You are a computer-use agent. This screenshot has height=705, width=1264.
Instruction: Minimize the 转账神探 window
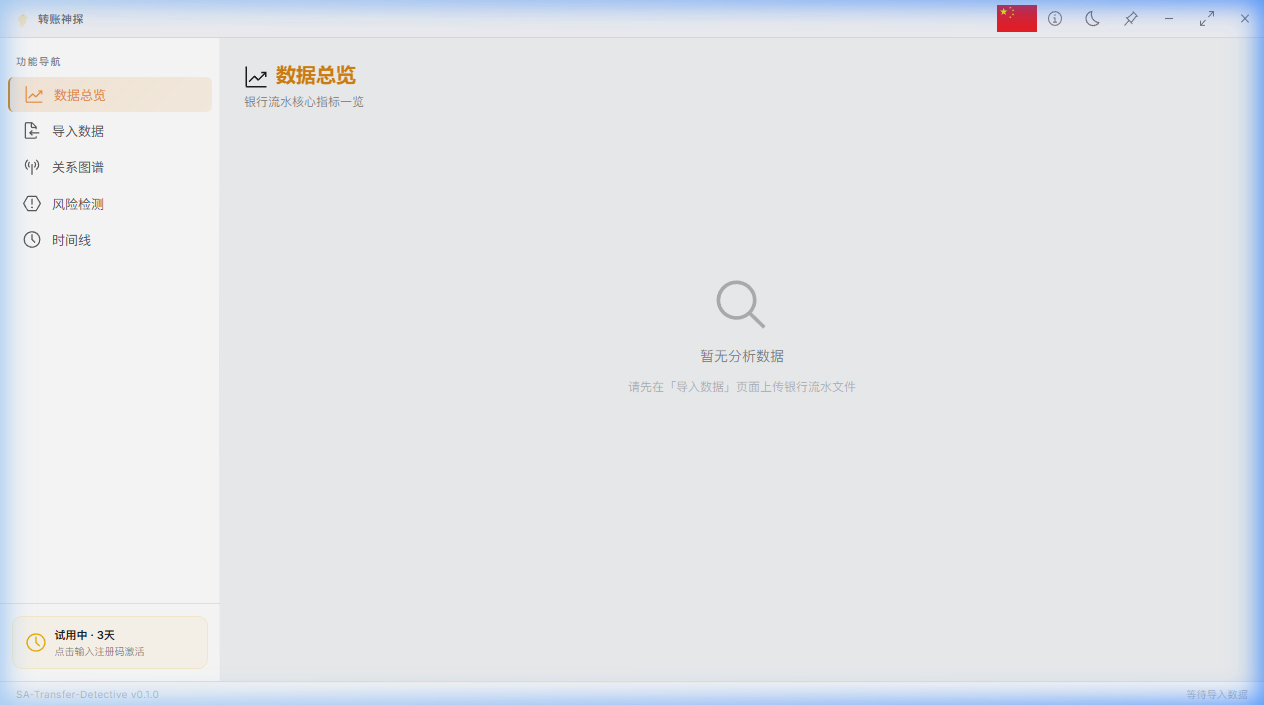click(x=1169, y=19)
